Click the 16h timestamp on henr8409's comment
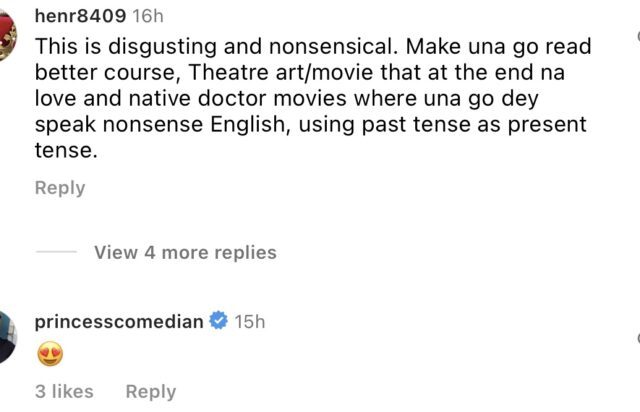Screen dimensions: 640x412 click(149, 17)
